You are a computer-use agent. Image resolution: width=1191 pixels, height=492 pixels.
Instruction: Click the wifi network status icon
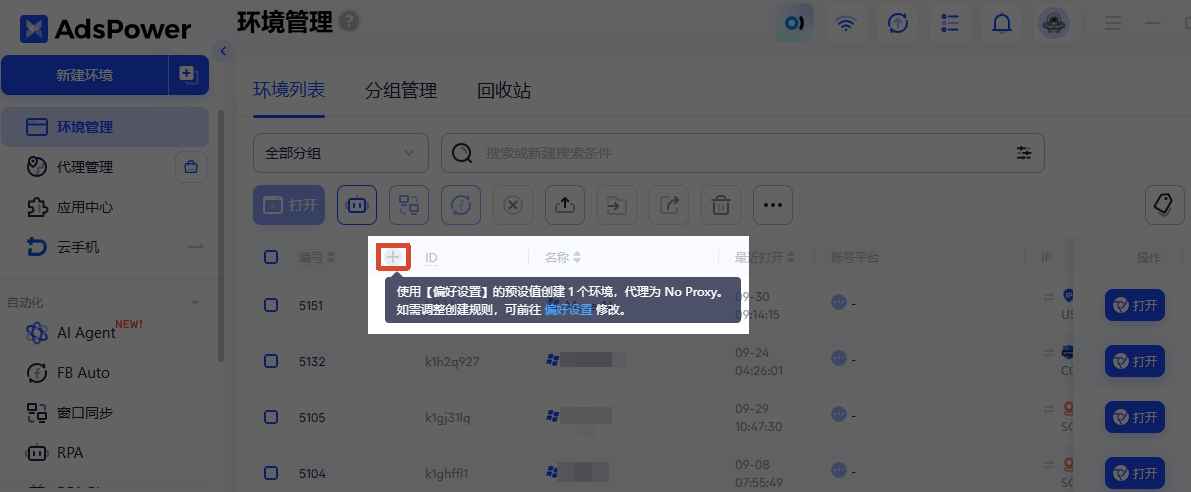click(846, 23)
